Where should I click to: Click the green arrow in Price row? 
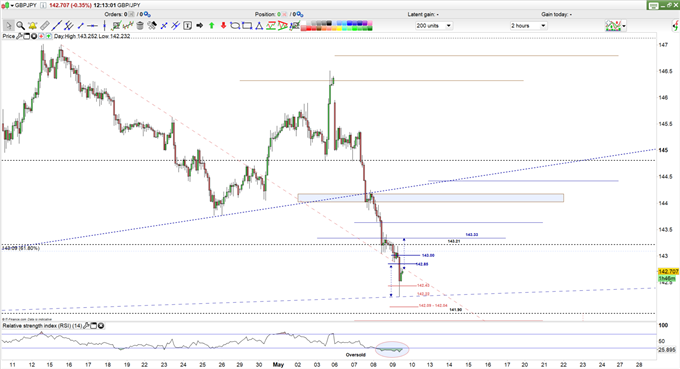(49, 36)
